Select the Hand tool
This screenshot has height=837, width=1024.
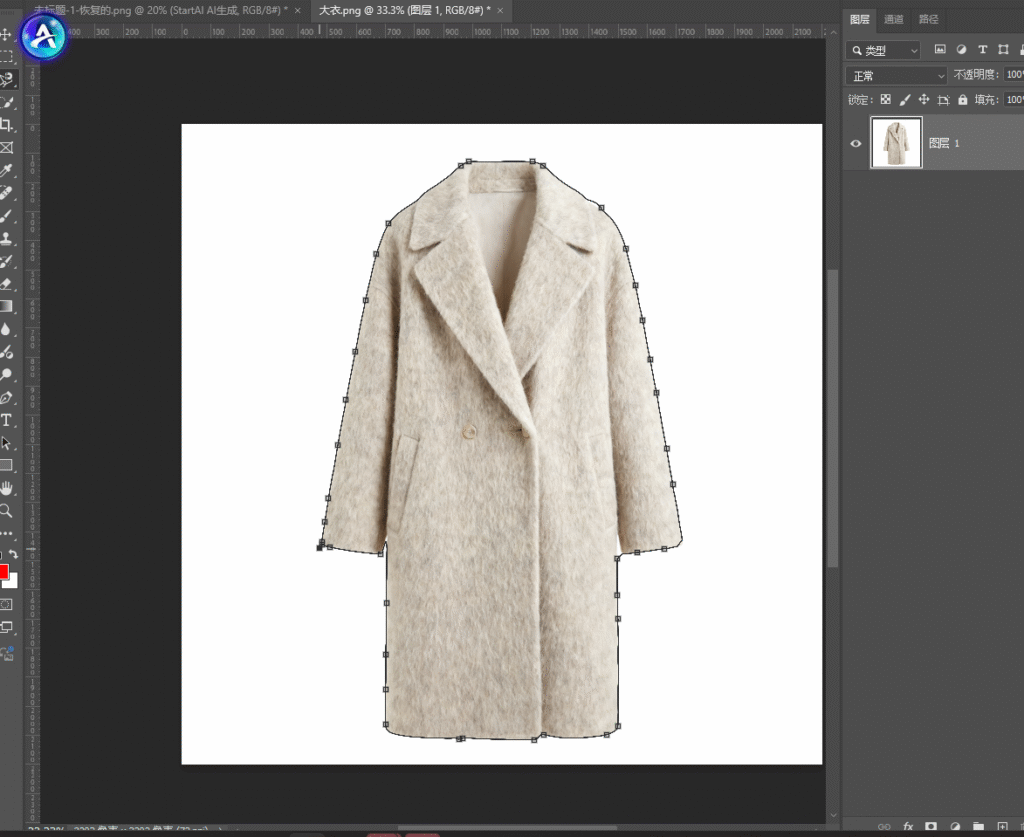(7, 488)
